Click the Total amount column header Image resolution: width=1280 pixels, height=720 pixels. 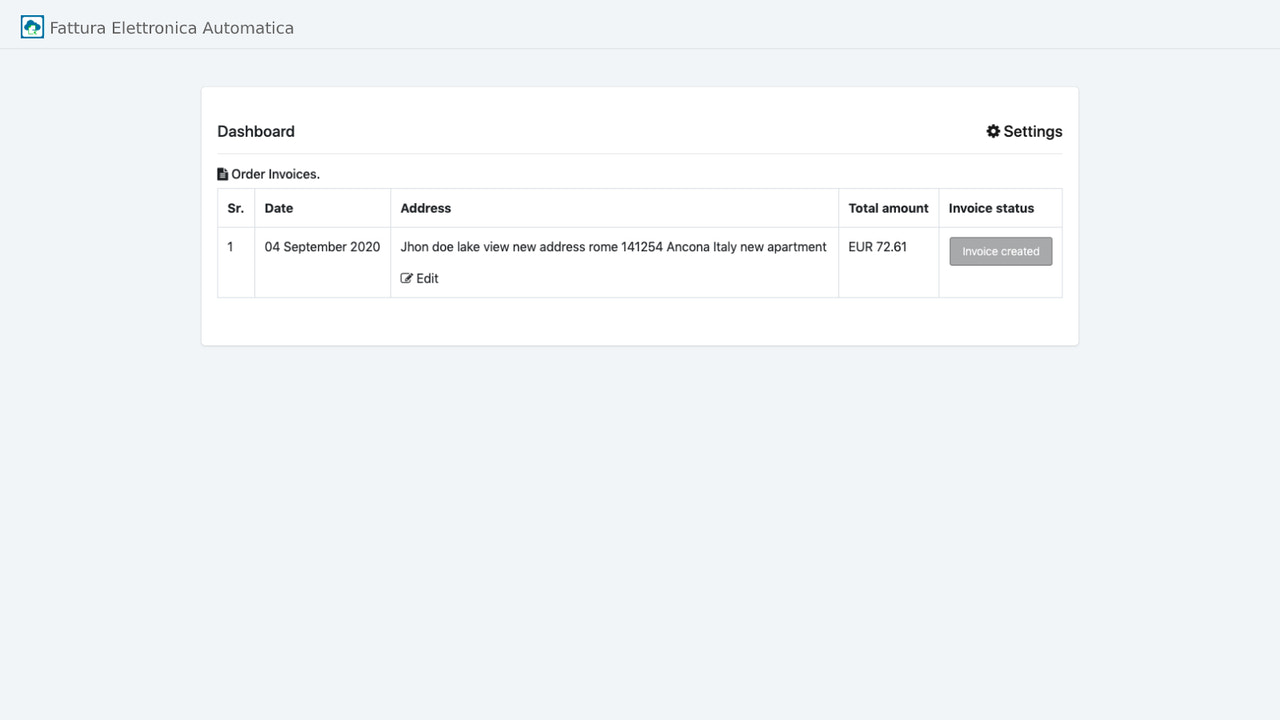click(x=889, y=208)
